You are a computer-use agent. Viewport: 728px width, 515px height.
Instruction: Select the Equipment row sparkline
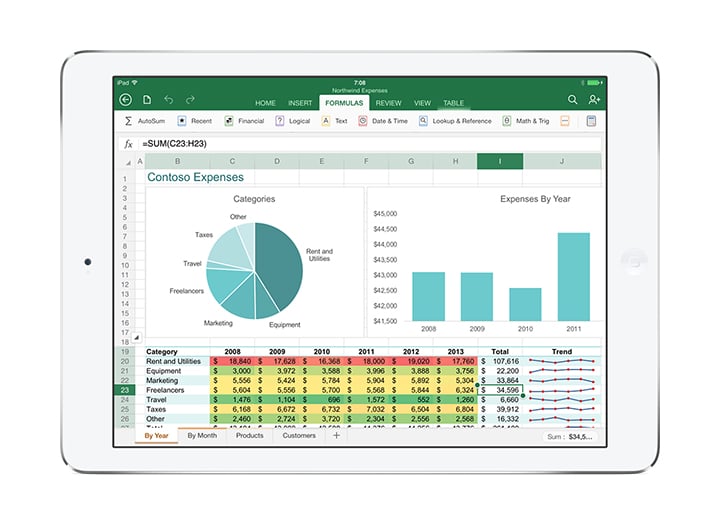pyautogui.click(x=562, y=371)
